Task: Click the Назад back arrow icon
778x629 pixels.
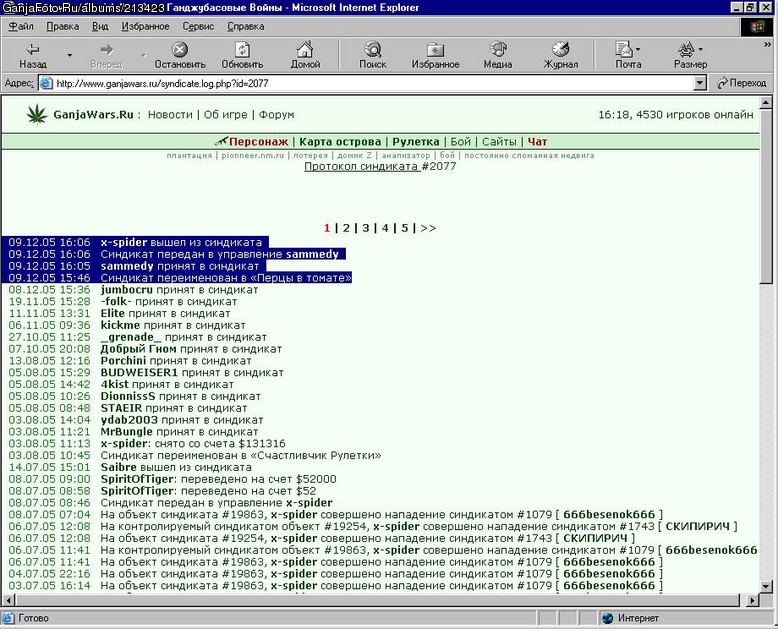Action: (x=33, y=49)
